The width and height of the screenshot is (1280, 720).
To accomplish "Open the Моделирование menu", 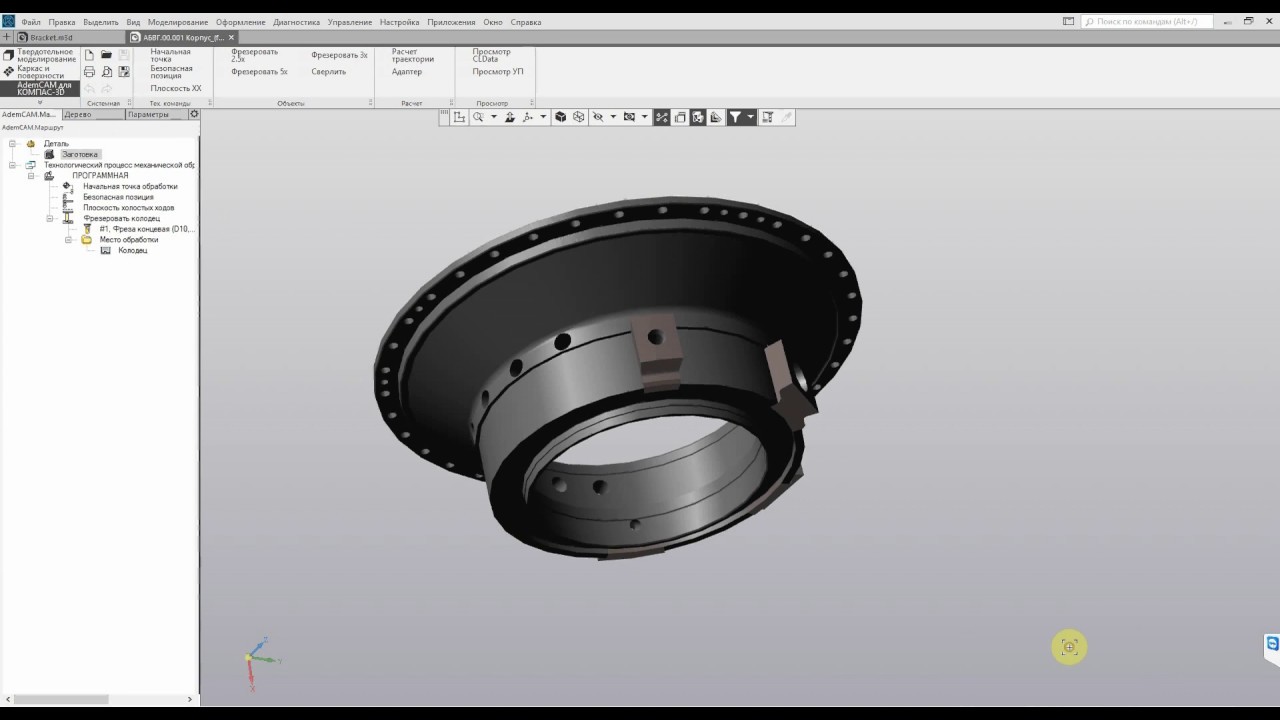I will (x=178, y=22).
